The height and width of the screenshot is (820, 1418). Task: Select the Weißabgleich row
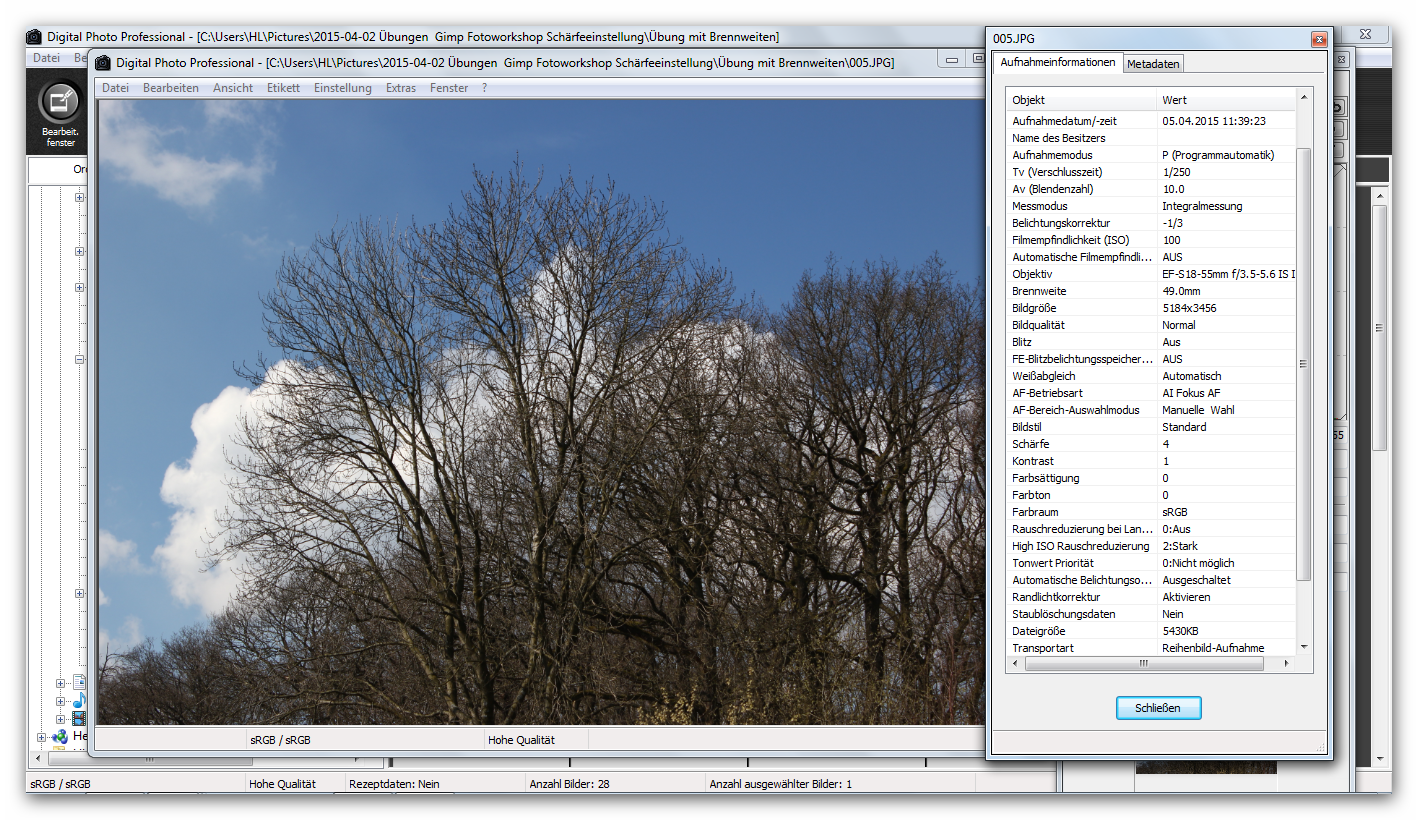[1151, 376]
